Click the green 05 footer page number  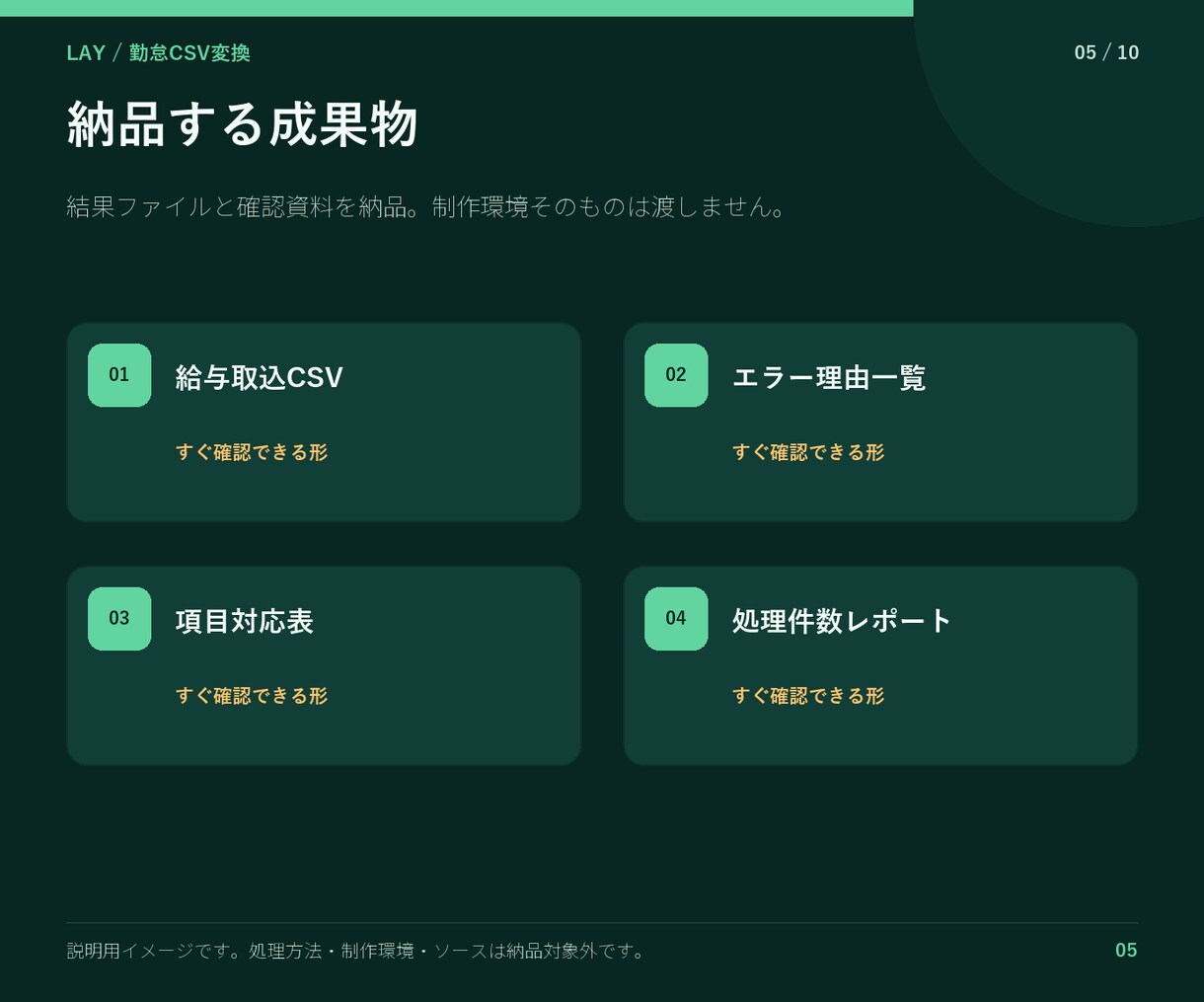pyautogui.click(x=1126, y=950)
